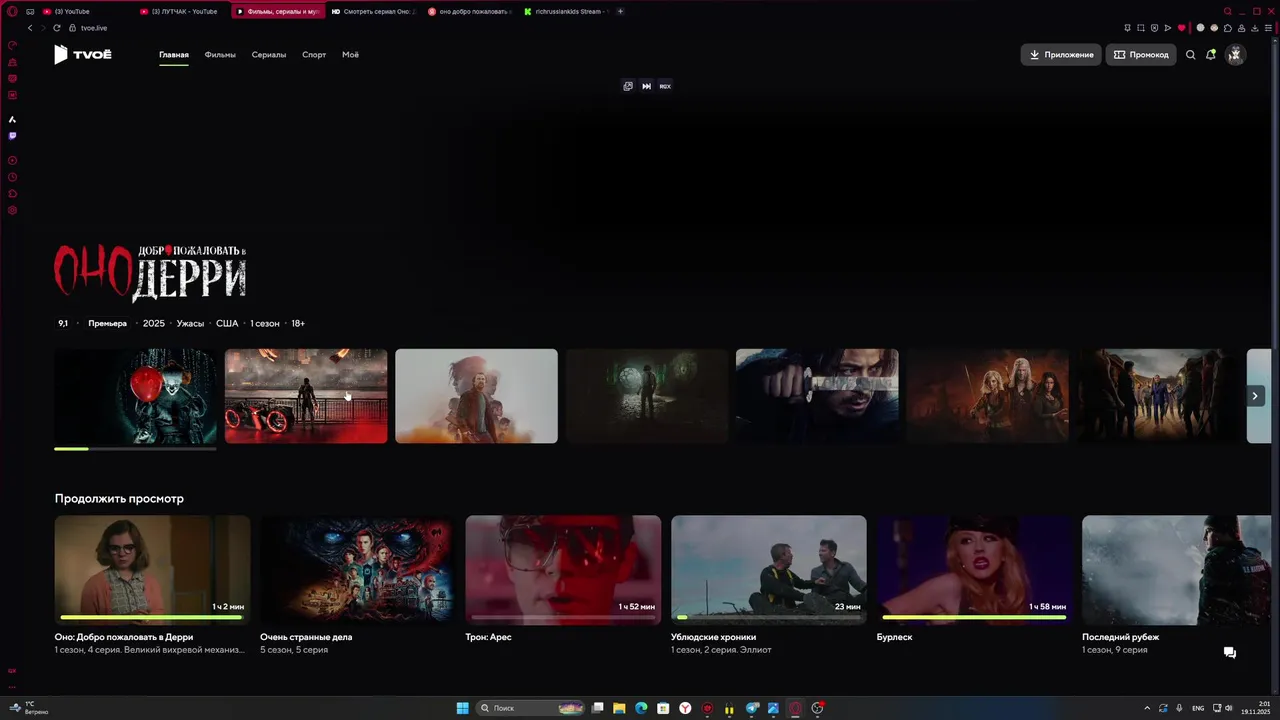Click the Приложение download button

point(1061,55)
